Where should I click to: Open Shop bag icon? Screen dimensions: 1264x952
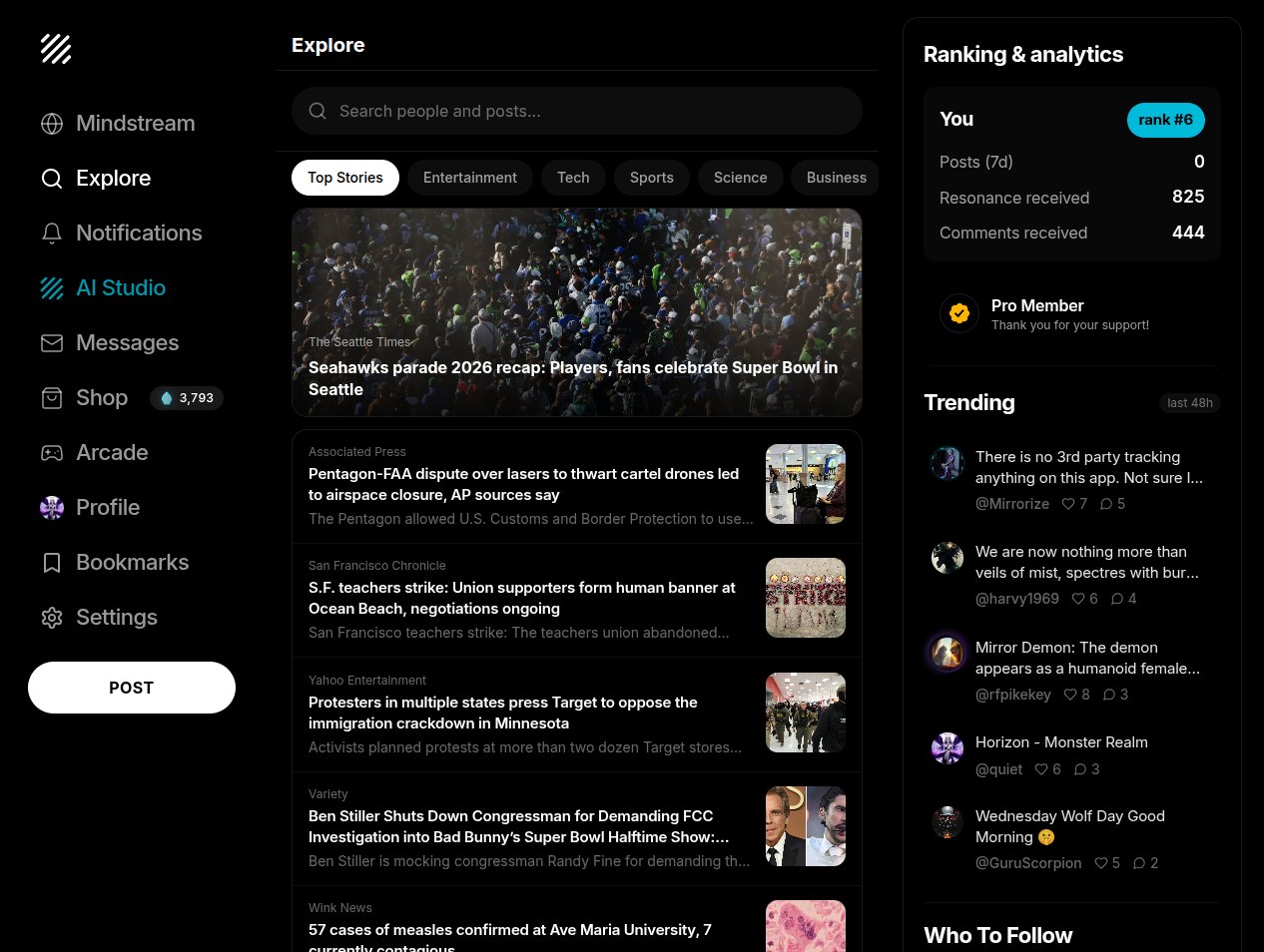pyautogui.click(x=52, y=398)
